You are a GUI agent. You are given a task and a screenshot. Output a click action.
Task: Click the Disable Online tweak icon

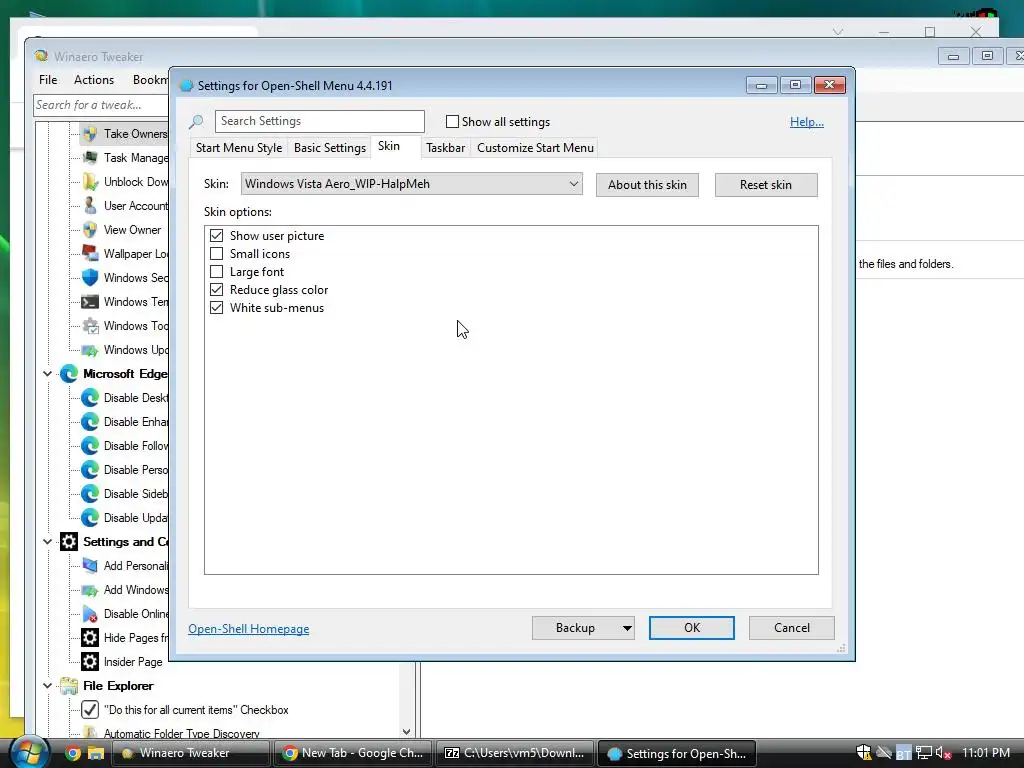click(90, 614)
